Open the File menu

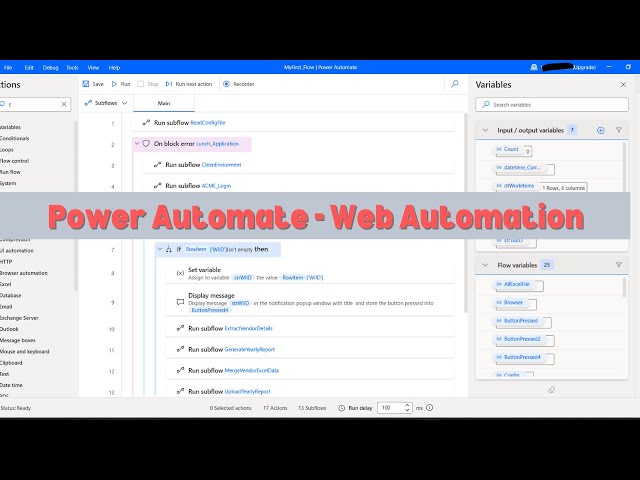coord(8,67)
